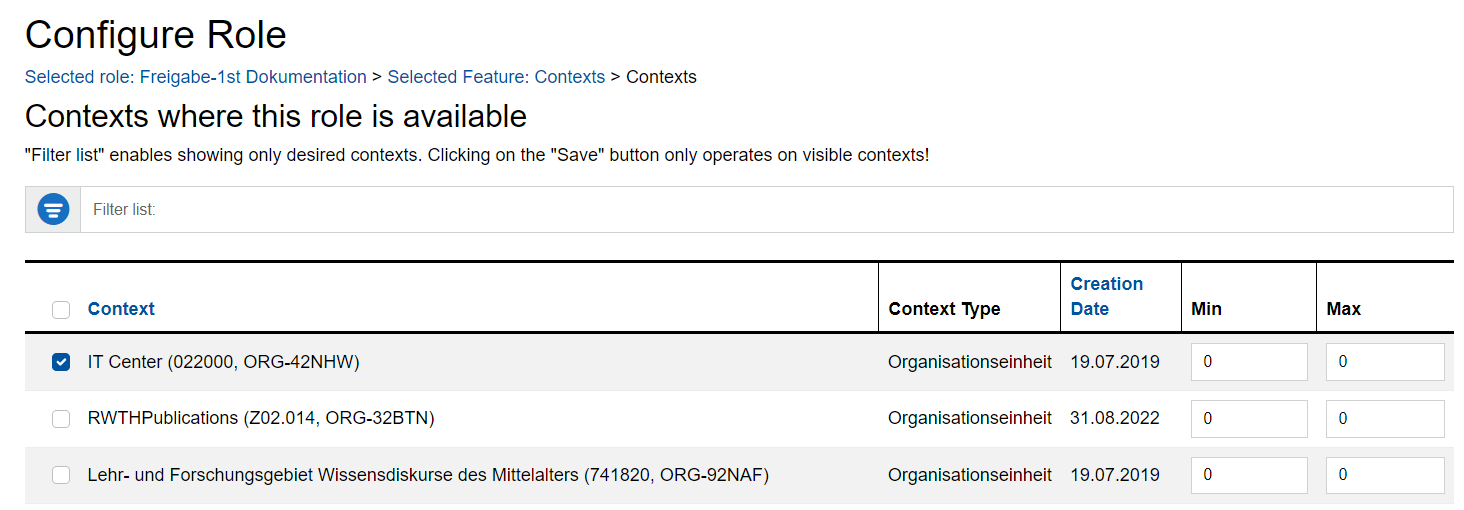The height and width of the screenshot is (510, 1464).
Task: Uncheck the IT Center context checkbox
Action: coord(61,362)
